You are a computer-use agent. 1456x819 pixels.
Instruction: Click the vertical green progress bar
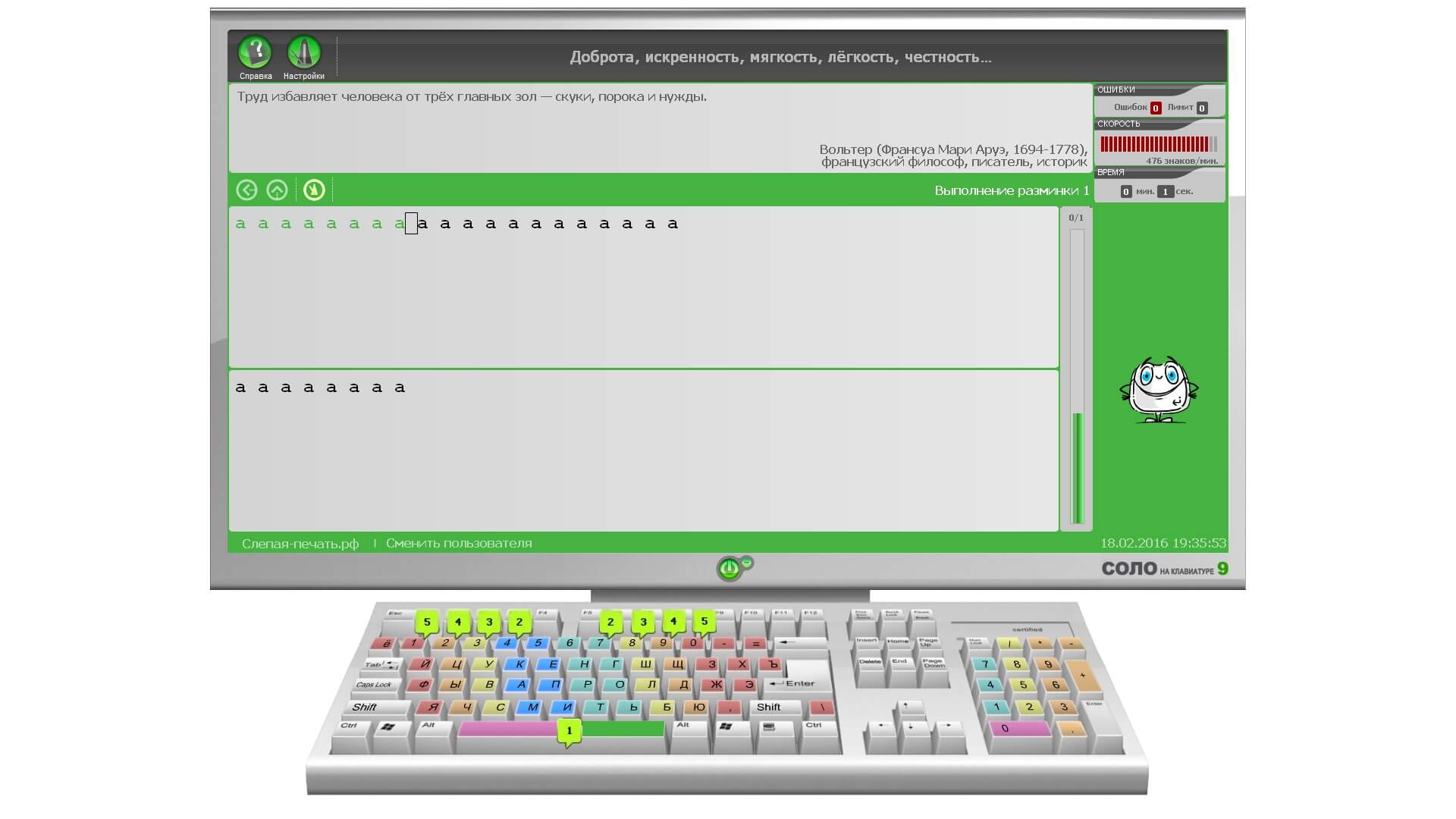click(x=1077, y=468)
